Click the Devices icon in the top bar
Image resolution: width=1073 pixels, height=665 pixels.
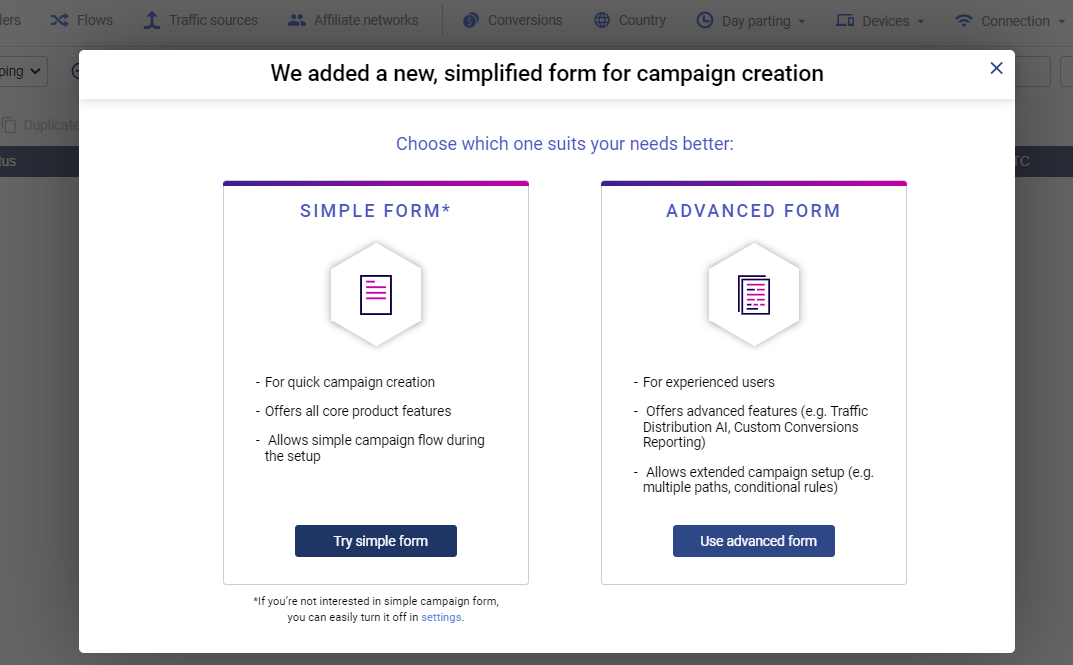click(845, 20)
